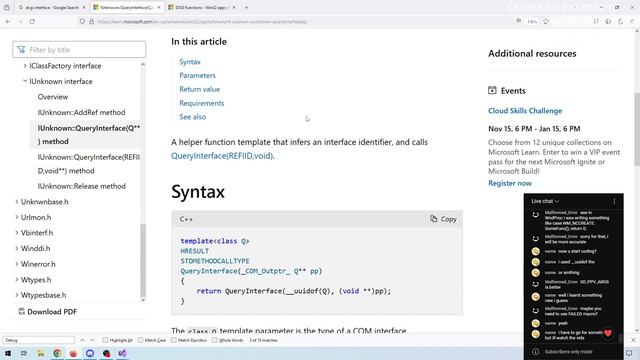Open the Live chat dropdown
640x360 pixels.
coord(545,201)
